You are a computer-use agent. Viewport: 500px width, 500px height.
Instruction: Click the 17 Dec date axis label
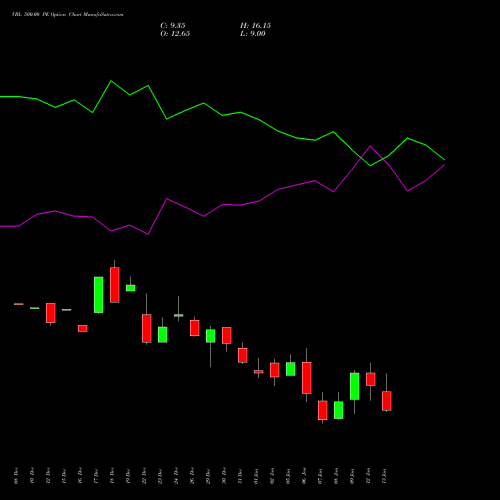[x=96, y=476]
